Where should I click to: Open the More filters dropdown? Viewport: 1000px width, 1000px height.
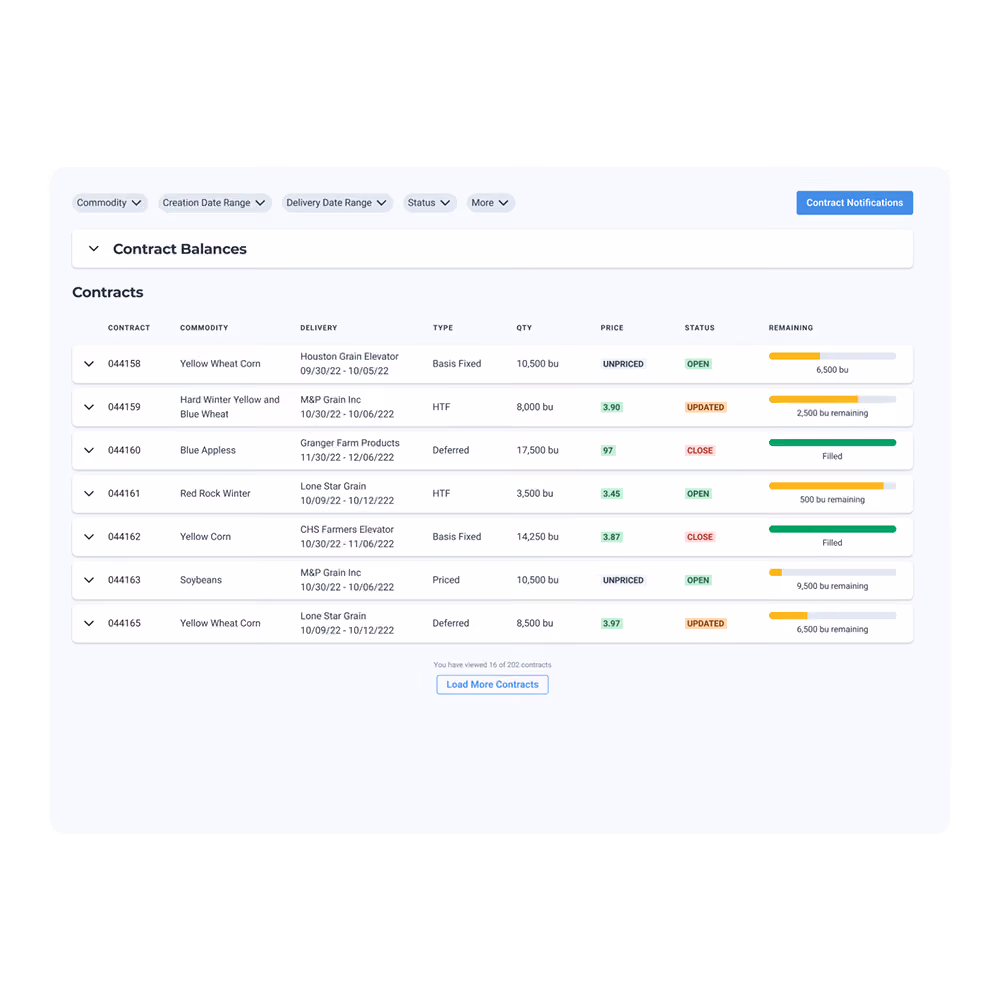point(490,203)
